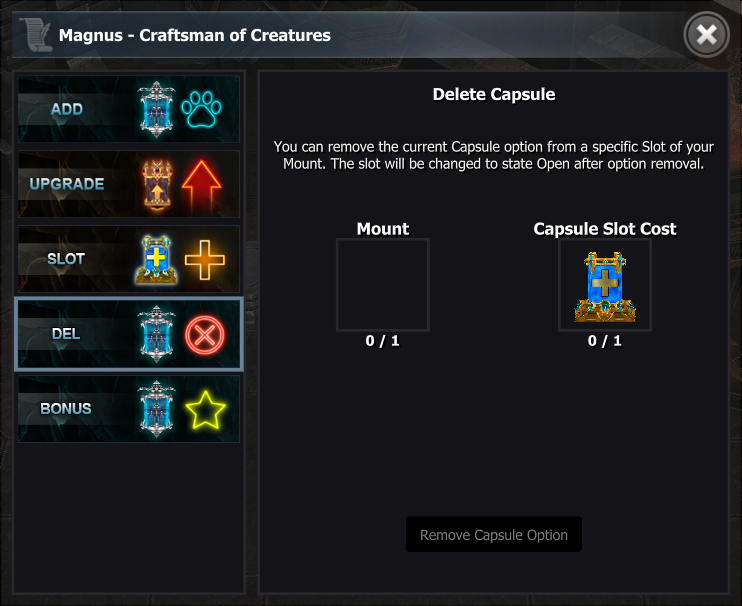Click the empty Mount item slot
742x606 pixels.
coord(383,285)
